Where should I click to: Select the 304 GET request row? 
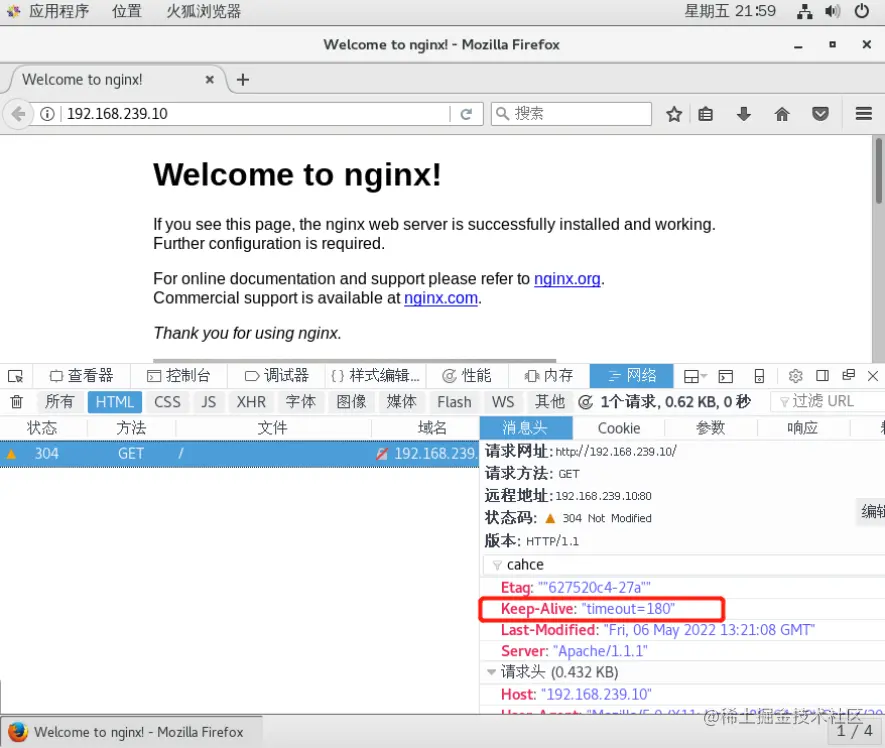[x=239, y=454]
